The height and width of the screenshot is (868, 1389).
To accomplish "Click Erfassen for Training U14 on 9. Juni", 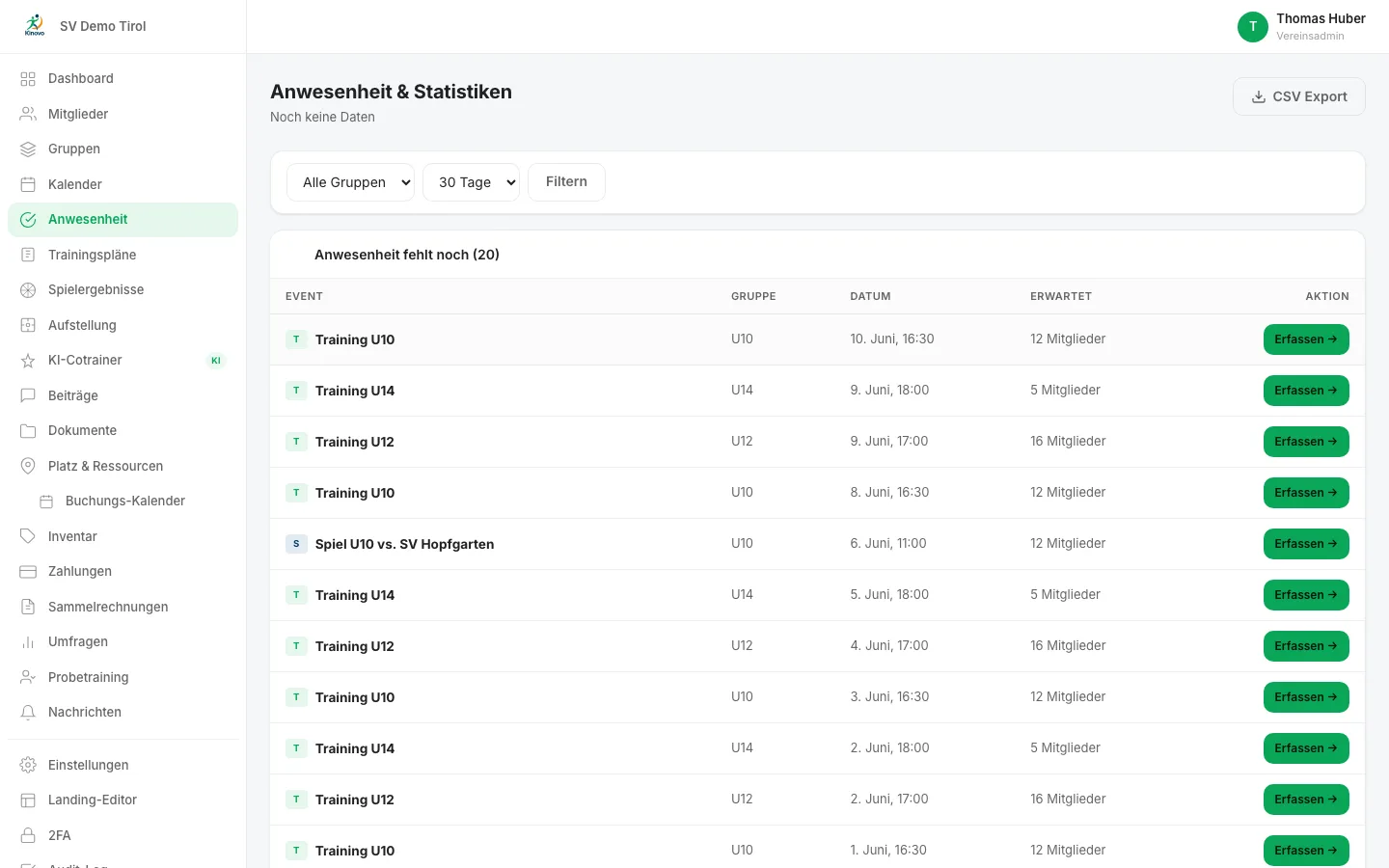I will point(1306,391).
